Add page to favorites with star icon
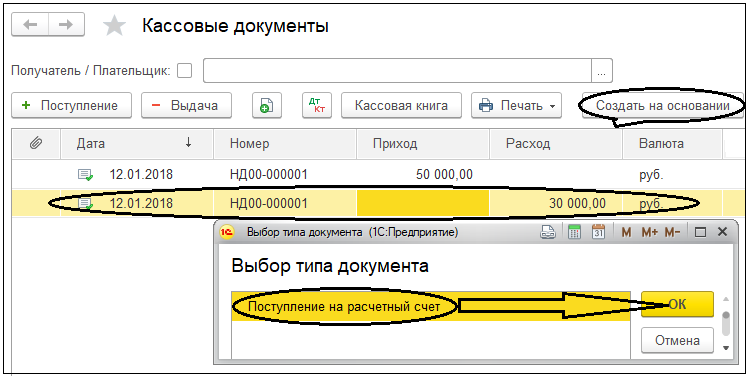The height and width of the screenshot is (376, 746). [x=114, y=26]
